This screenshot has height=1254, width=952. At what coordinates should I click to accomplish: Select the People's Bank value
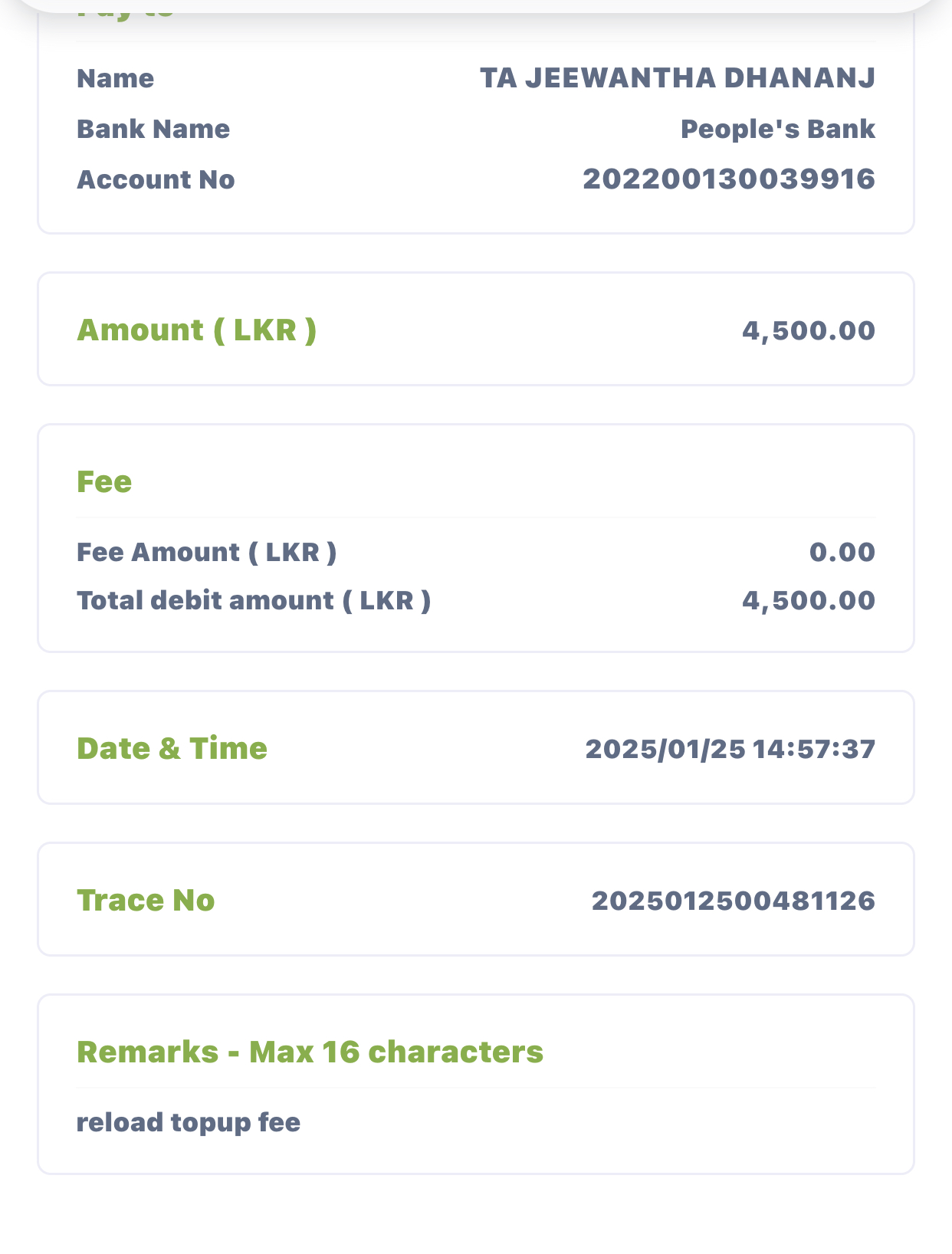777,129
